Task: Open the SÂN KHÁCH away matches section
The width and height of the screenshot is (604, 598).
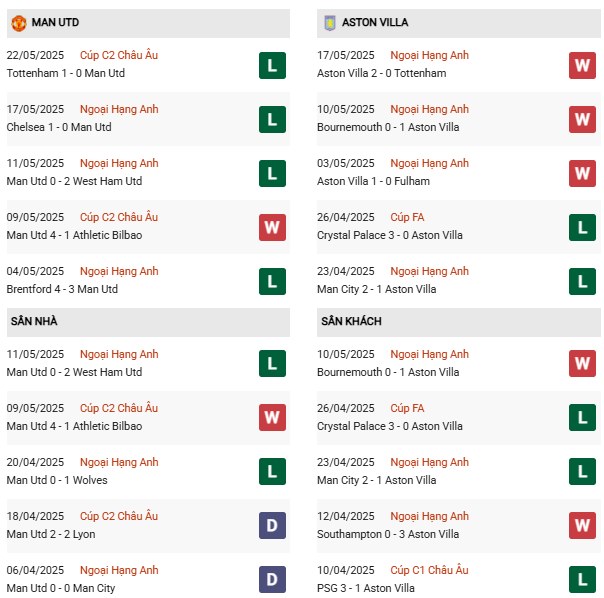Action: click(351, 321)
